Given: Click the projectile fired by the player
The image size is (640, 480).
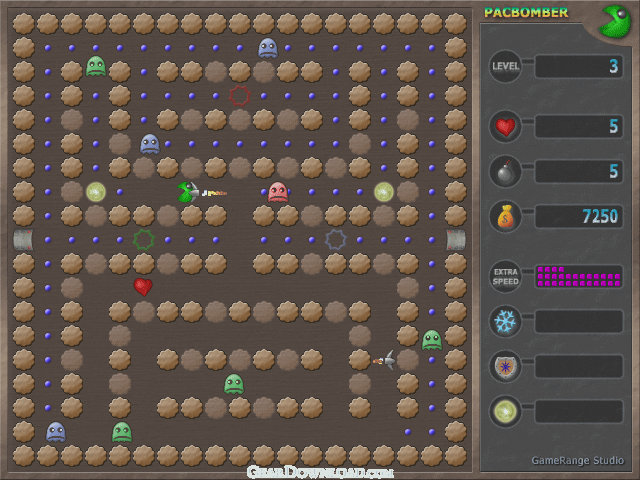Looking at the screenshot, I should click(214, 193).
